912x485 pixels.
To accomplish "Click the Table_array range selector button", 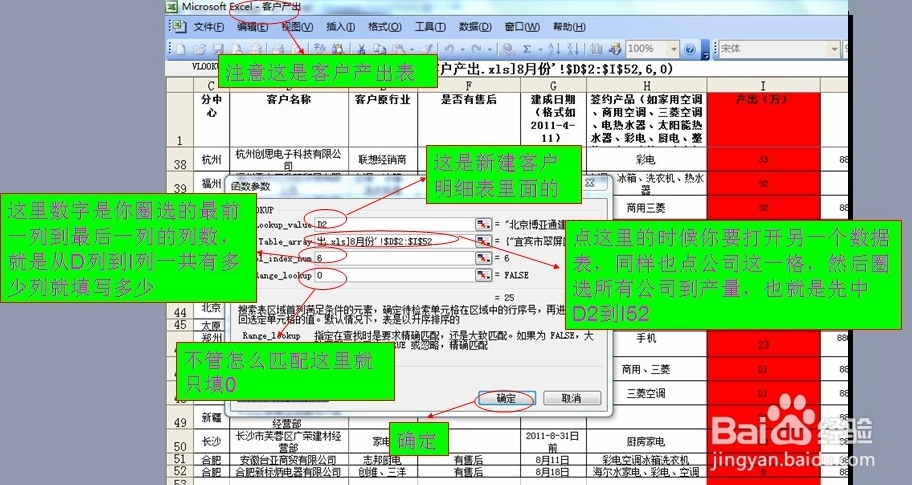I will (483, 241).
